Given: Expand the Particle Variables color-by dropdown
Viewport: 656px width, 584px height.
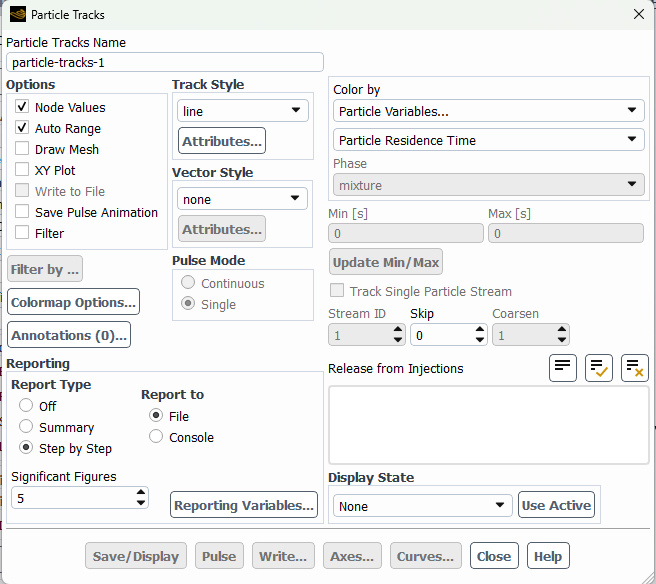Looking at the screenshot, I should coord(489,111).
